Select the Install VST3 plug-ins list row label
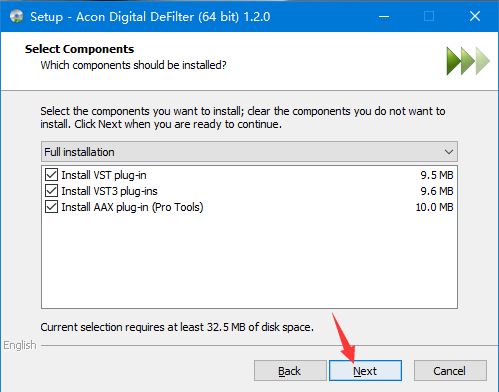 click(109, 191)
